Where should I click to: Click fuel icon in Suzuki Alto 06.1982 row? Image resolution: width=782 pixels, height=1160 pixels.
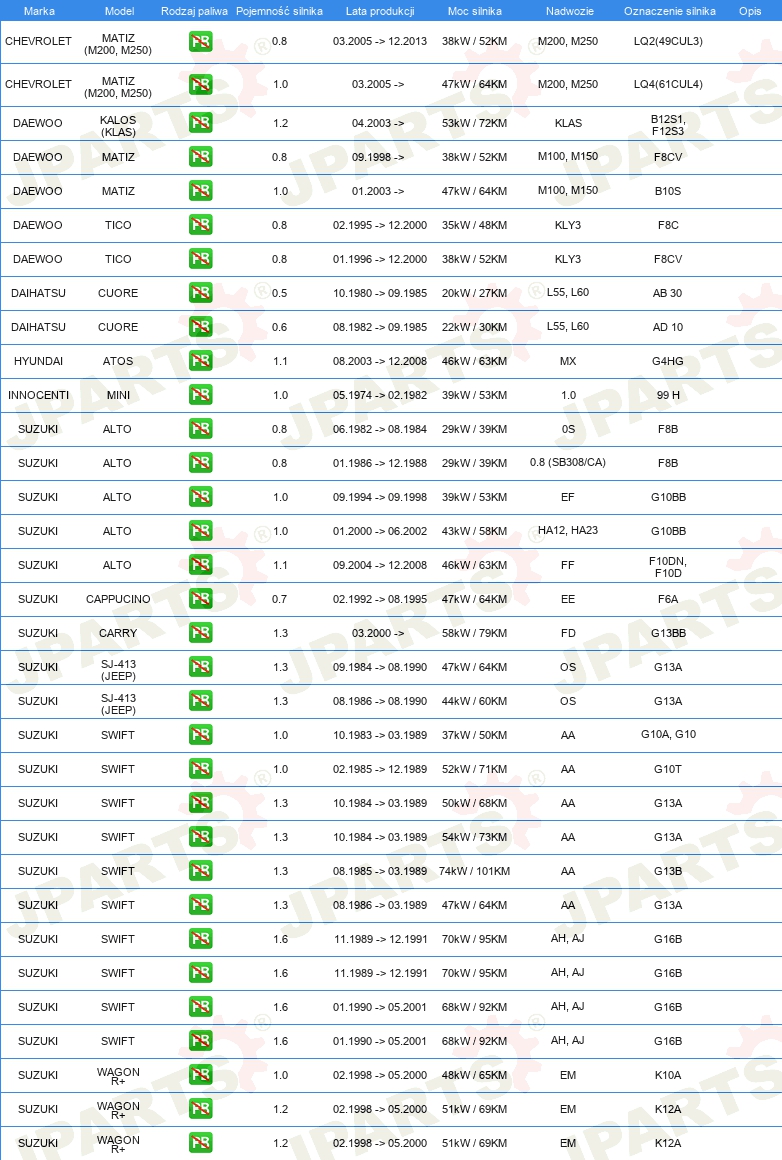click(200, 429)
